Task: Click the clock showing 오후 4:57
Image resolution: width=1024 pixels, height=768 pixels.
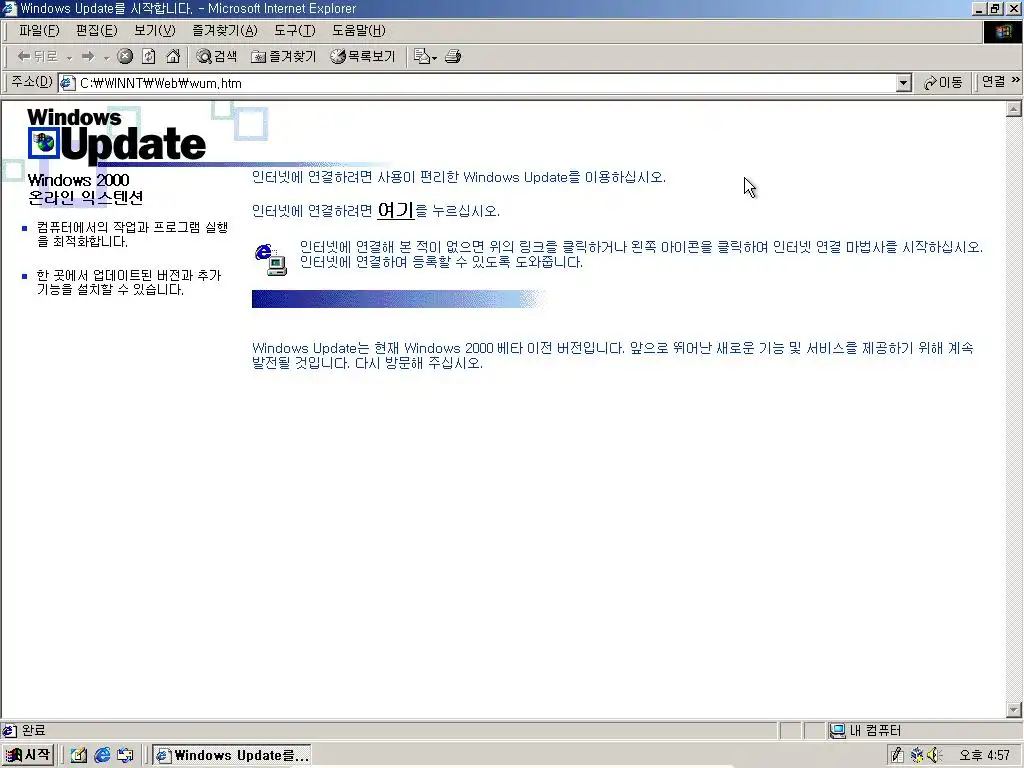Action: click(x=985, y=756)
